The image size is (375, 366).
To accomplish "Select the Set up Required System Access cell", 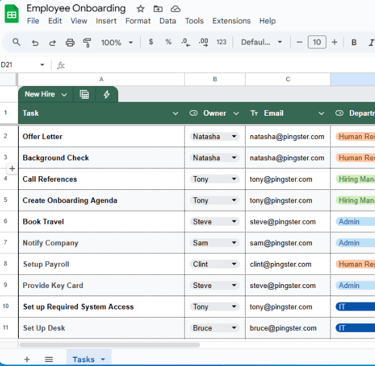I will (101, 307).
